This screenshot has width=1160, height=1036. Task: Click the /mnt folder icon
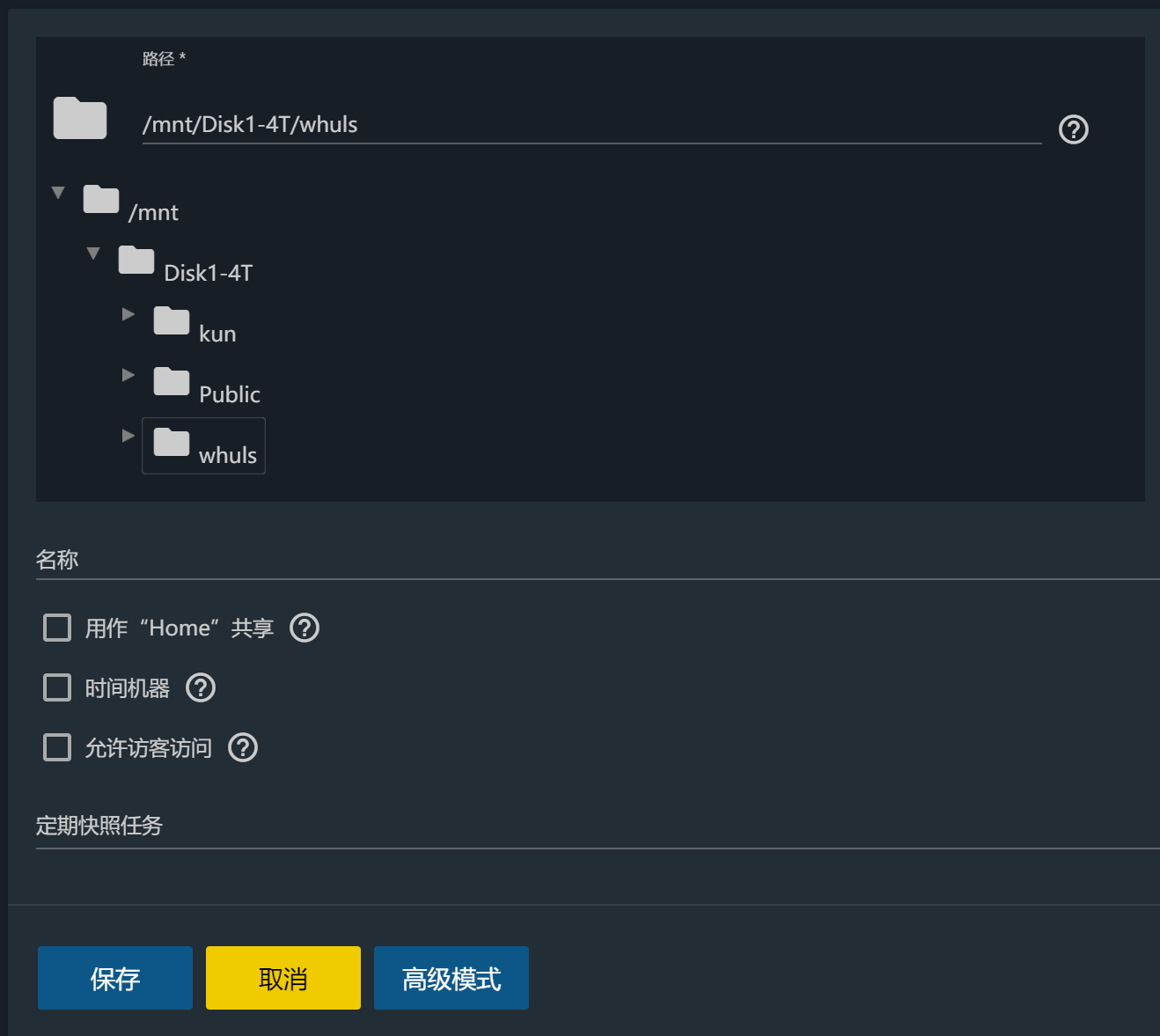coord(101,200)
